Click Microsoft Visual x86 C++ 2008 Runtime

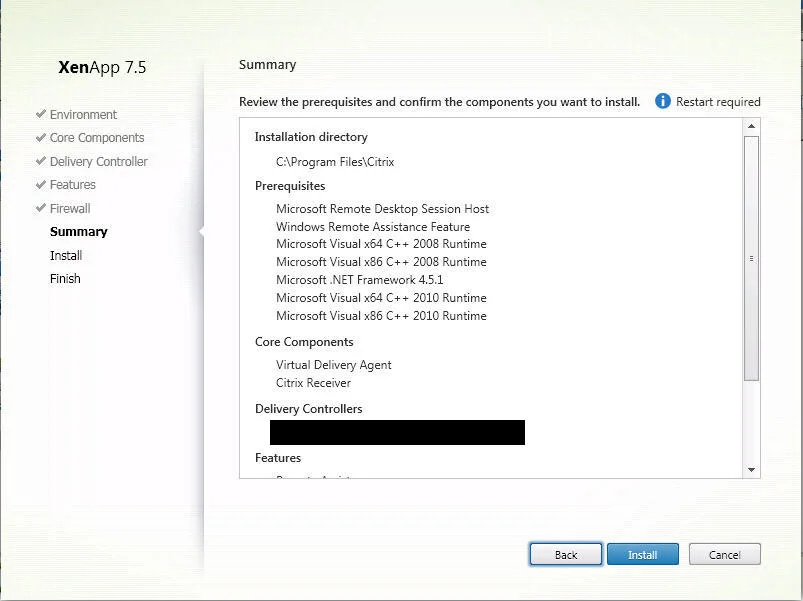pyautogui.click(x=381, y=262)
